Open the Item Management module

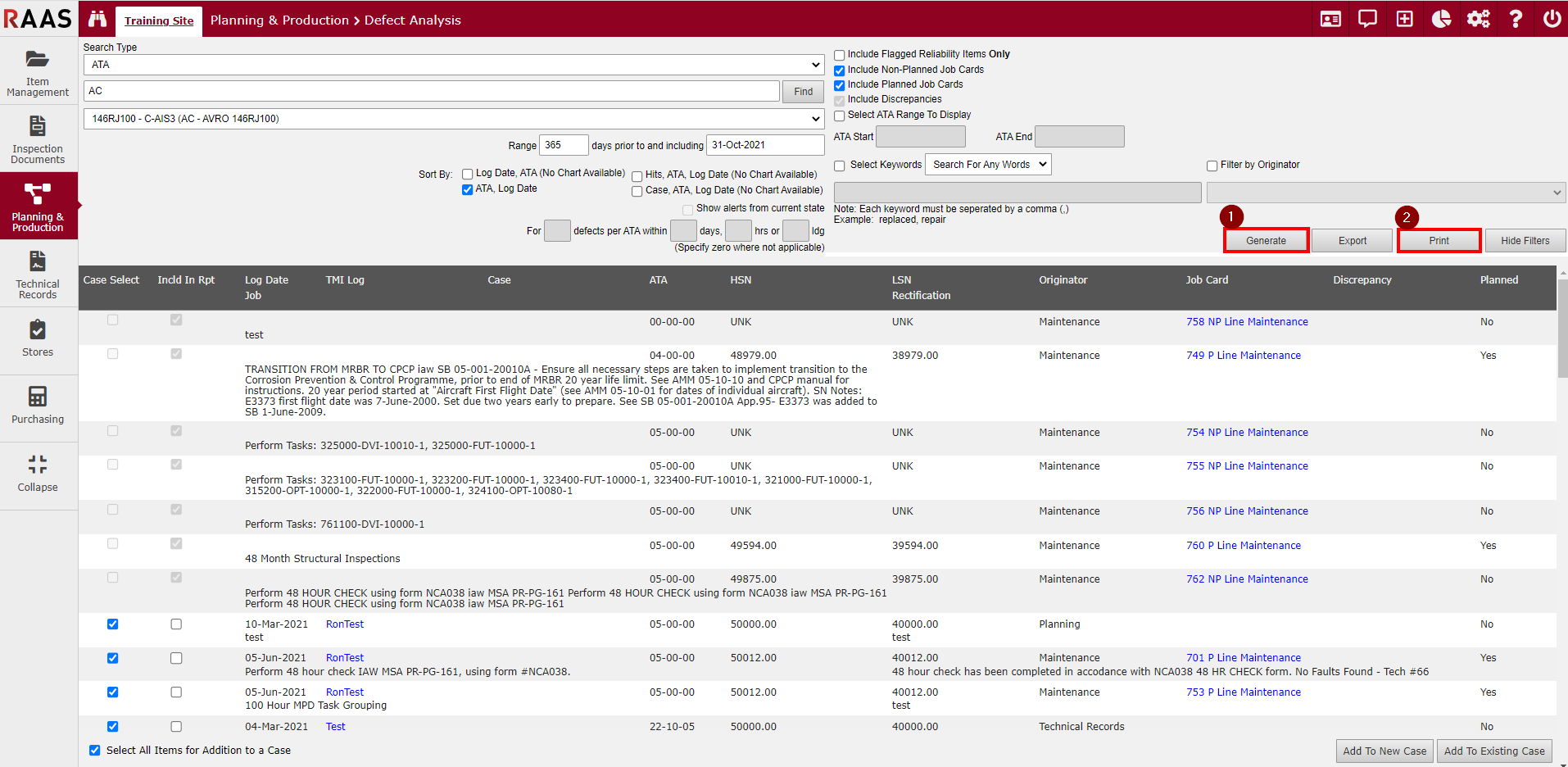click(x=38, y=71)
